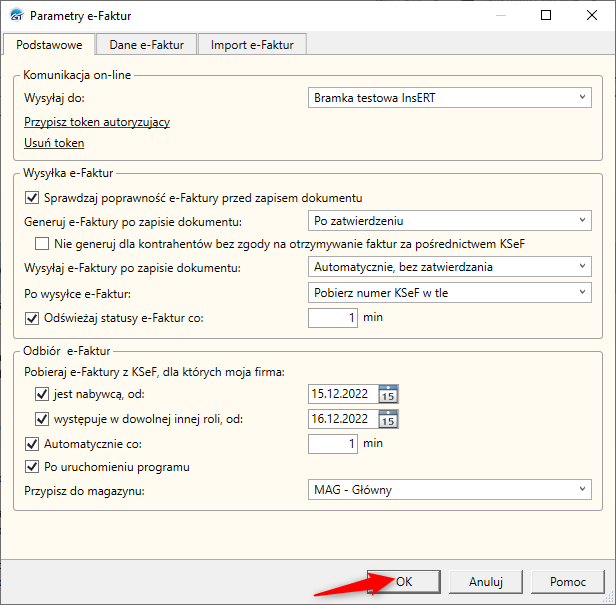
Task: Enable 'Nie generuj dla kontrahentów bez zgody' checkbox
Action: coord(42,243)
